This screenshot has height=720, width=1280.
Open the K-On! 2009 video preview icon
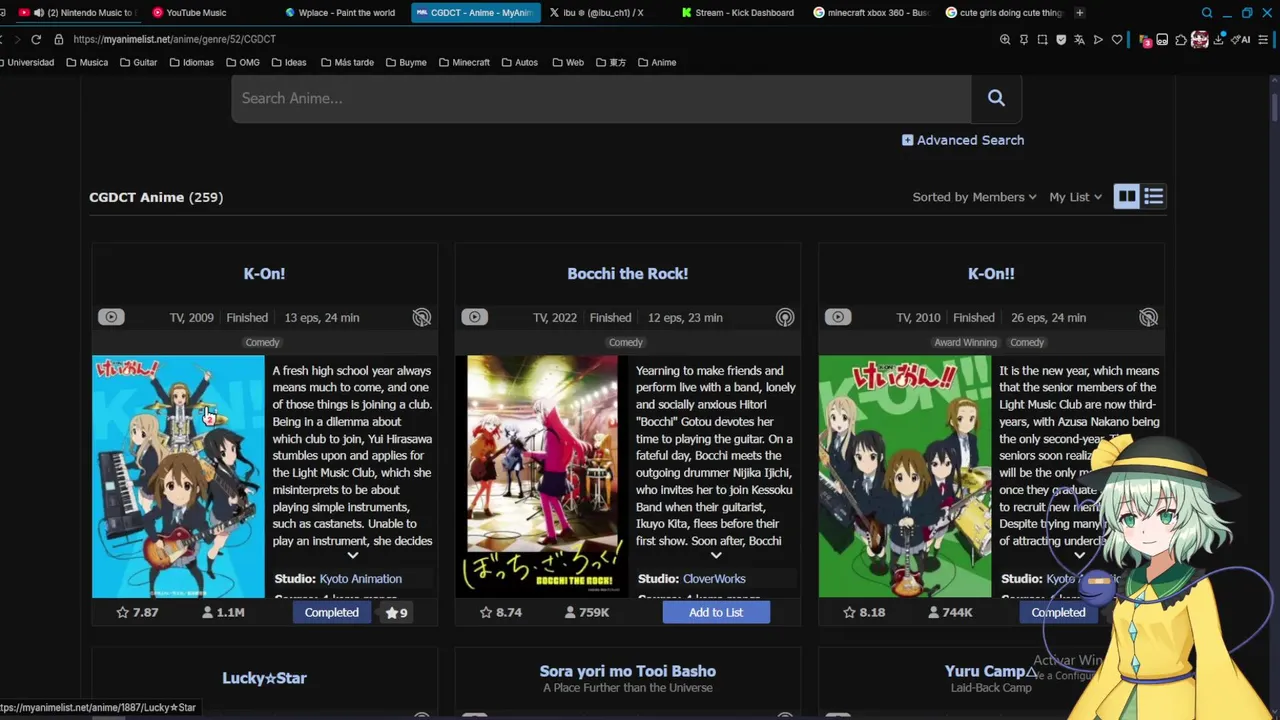tap(111, 317)
